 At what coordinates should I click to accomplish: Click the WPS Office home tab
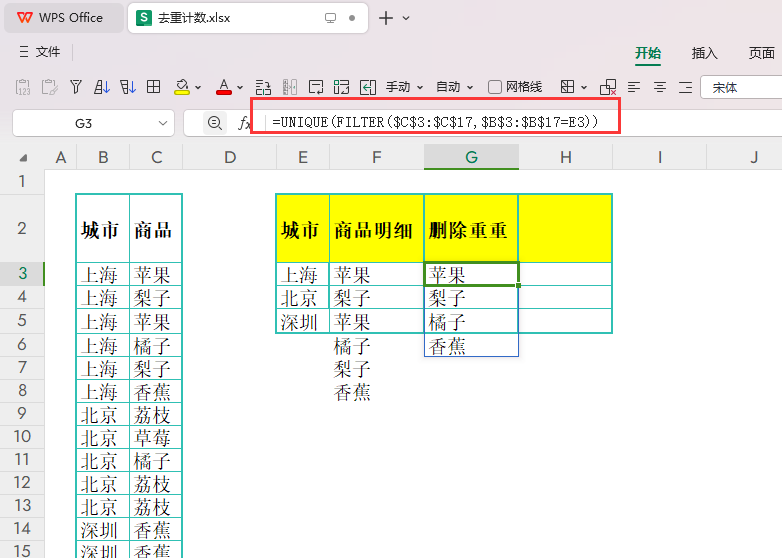pyautogui.click(x=63, y=18)
